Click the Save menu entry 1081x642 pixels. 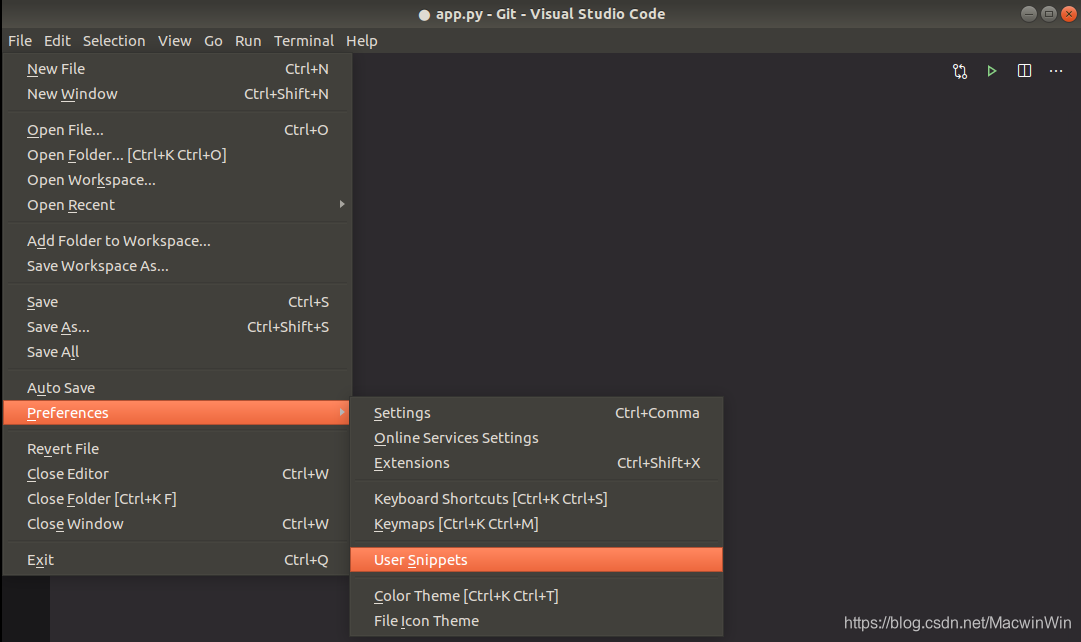click(178, 302)
